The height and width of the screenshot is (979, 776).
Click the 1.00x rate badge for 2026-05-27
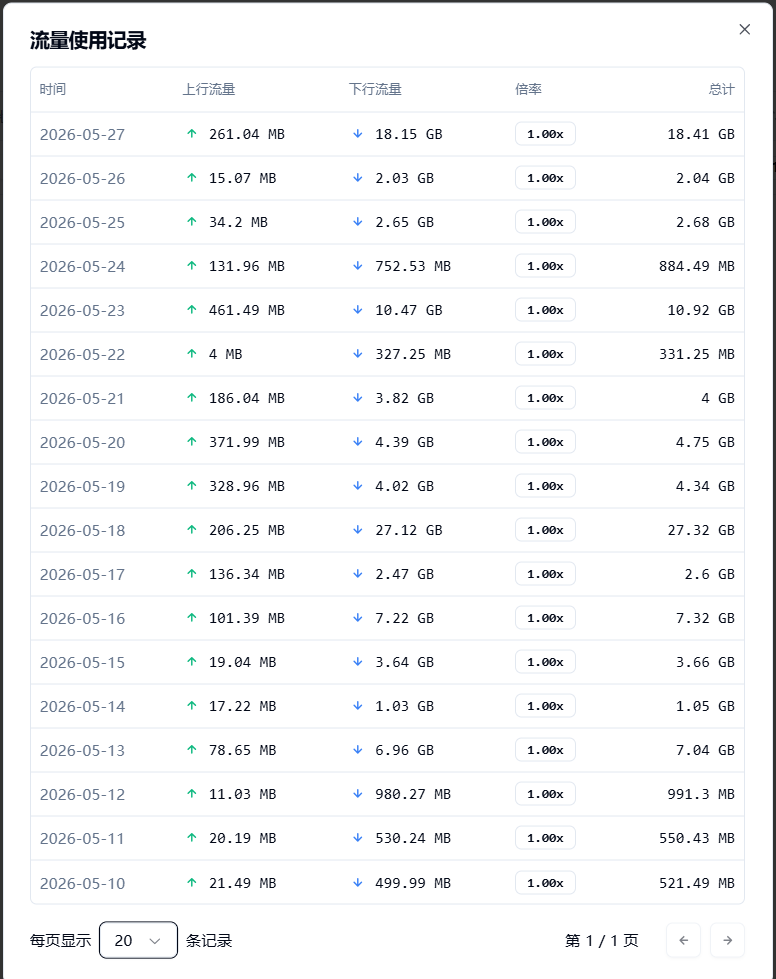pyautogui.click(x=545, y=134)
